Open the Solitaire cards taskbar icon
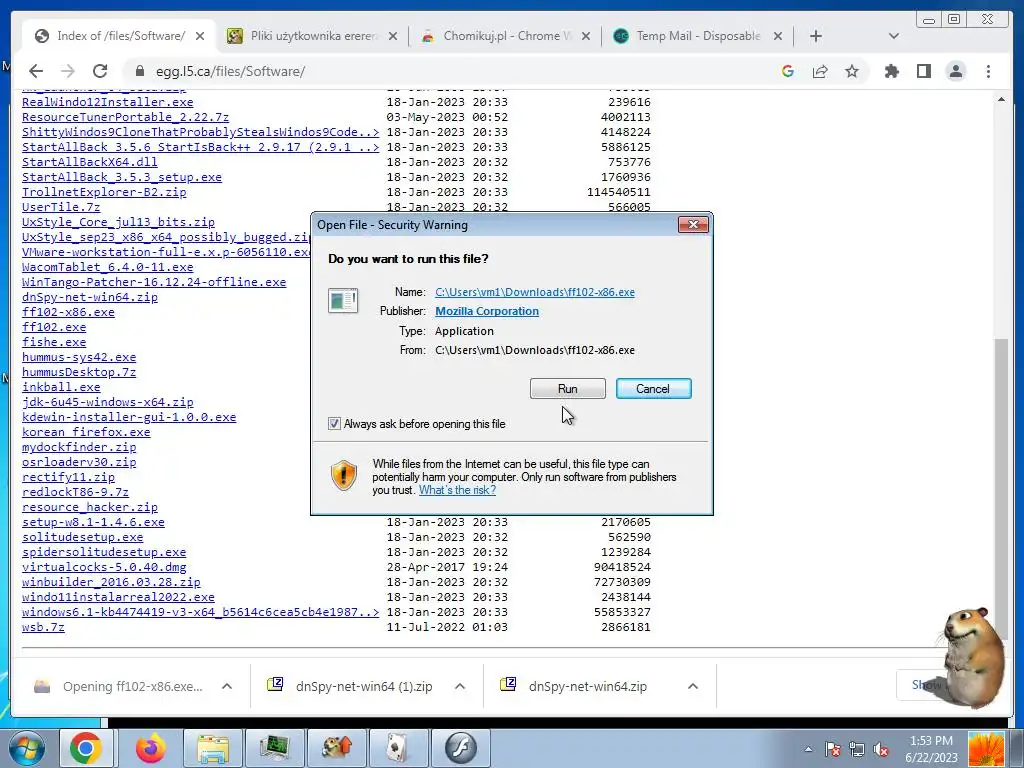 coord(398,748)
